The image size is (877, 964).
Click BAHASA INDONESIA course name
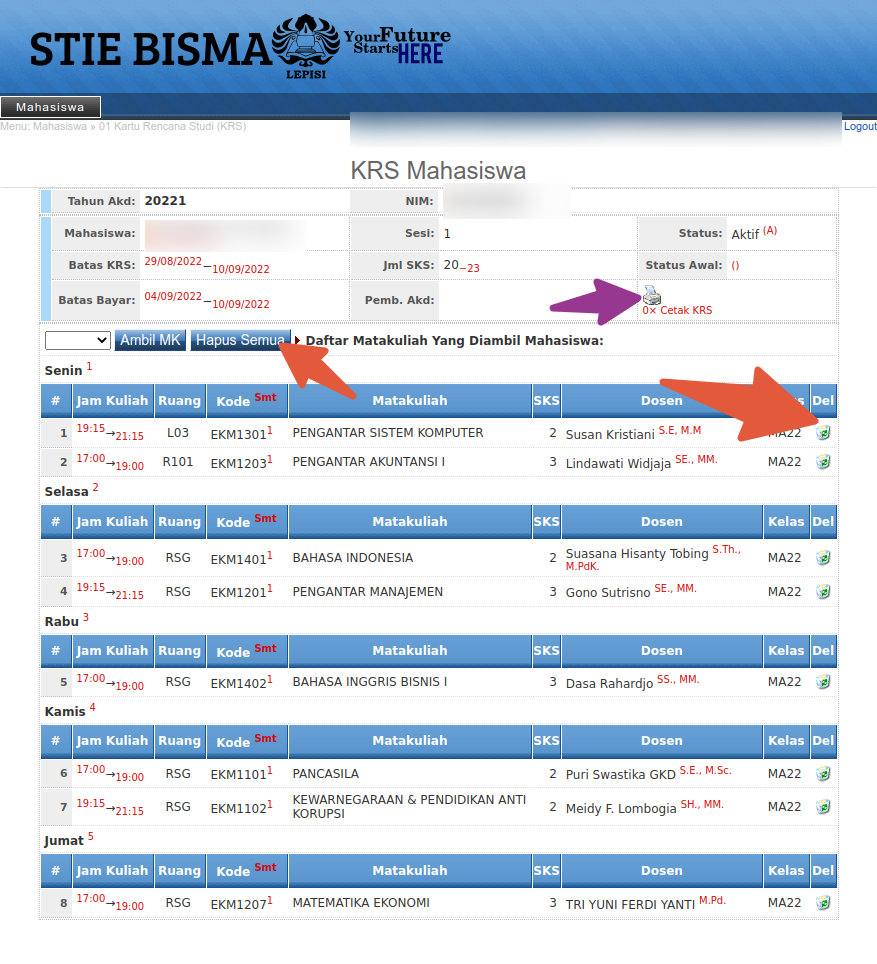[352, 558]
